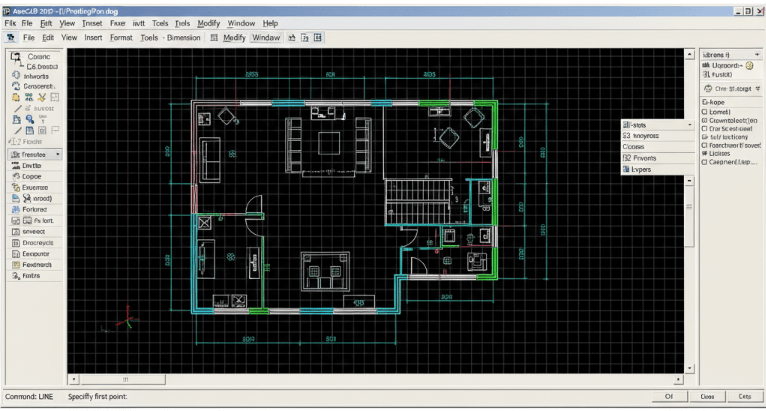Click the Dnvtte list icon

16,166
